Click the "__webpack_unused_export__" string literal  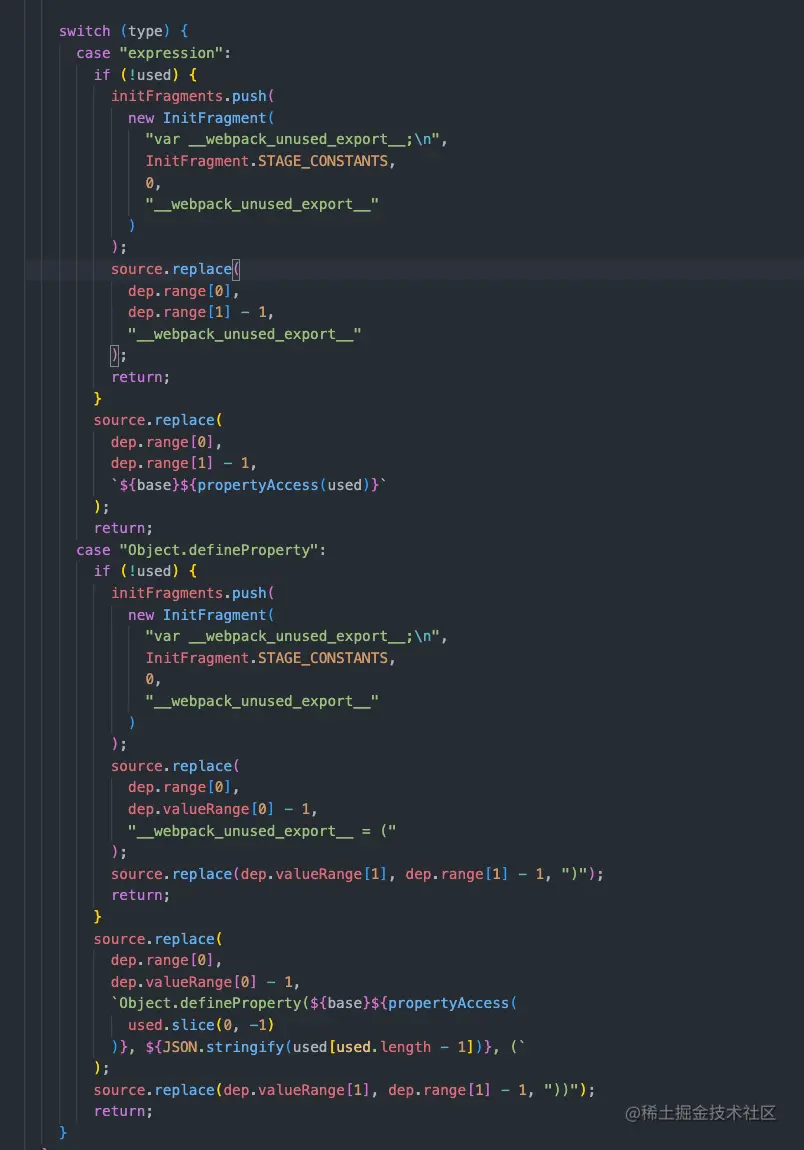point(262,203)
